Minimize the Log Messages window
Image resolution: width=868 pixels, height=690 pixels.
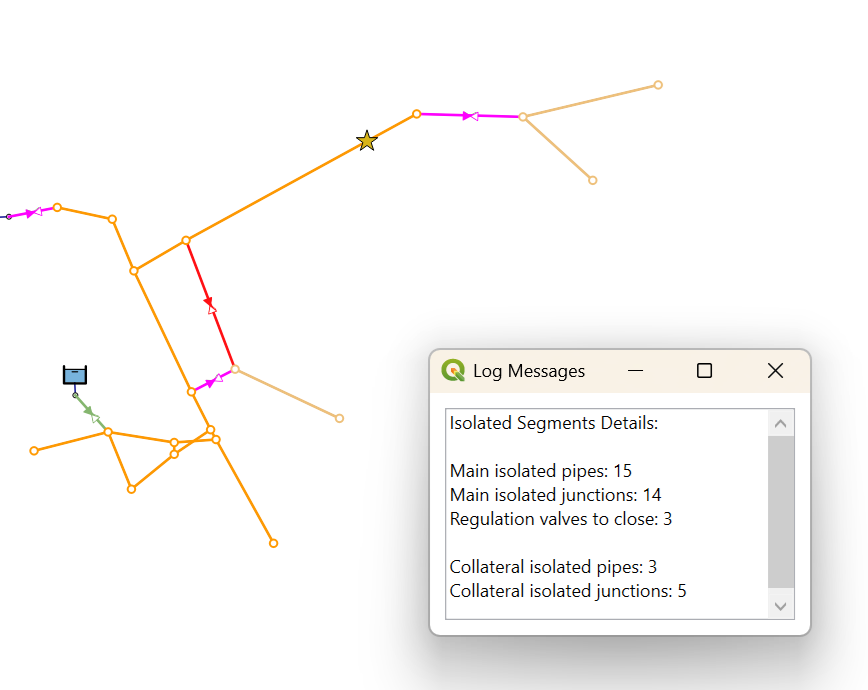tap(635, 371)
